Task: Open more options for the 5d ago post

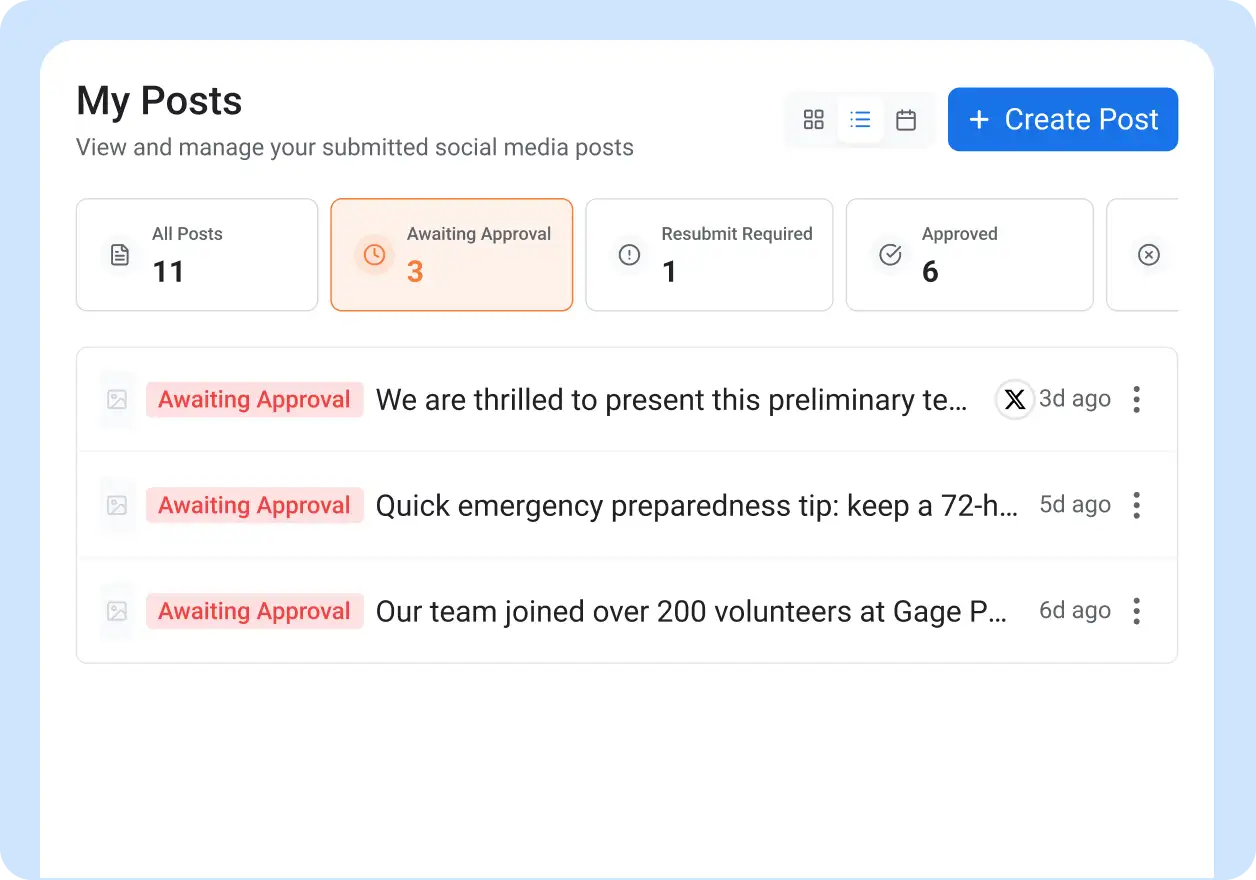Action: tap(1136, 505)
